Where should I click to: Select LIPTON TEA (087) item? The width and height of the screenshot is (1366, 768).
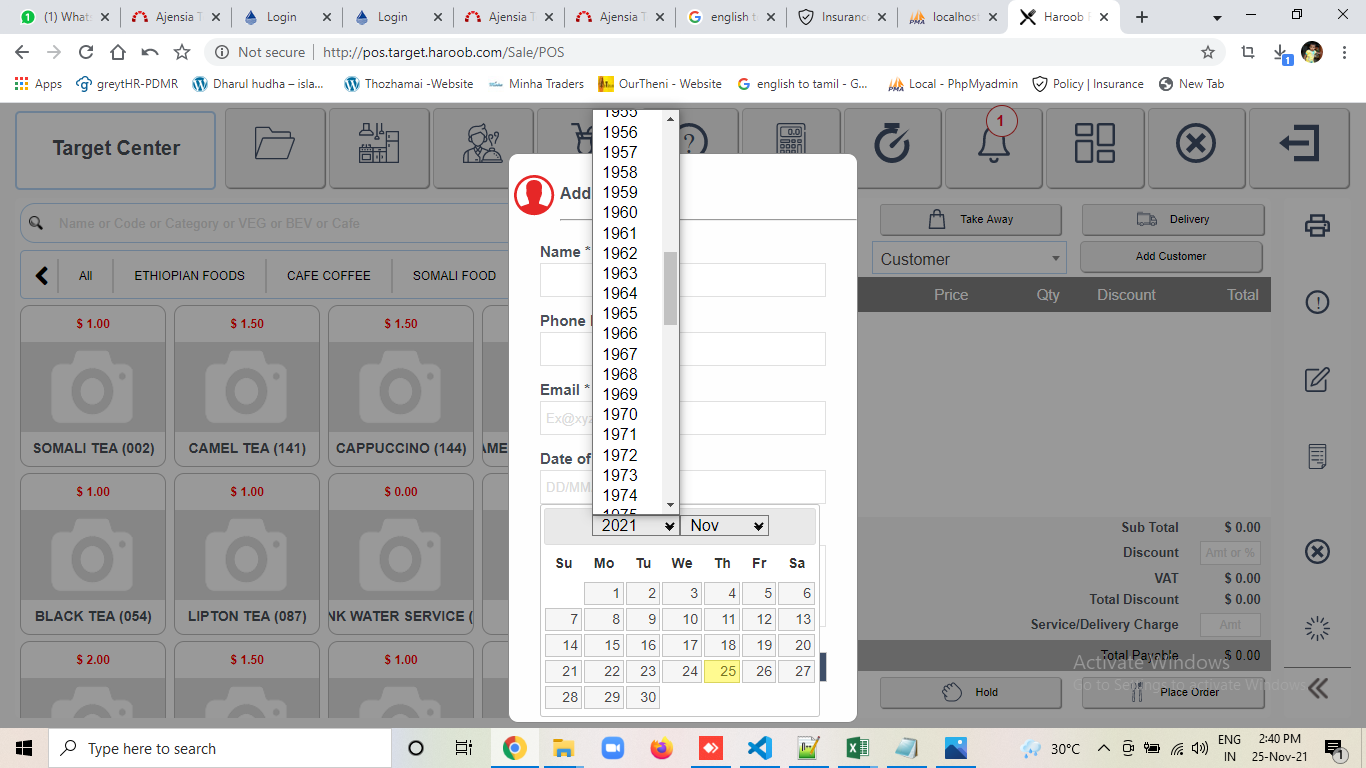tap(247, 553)
